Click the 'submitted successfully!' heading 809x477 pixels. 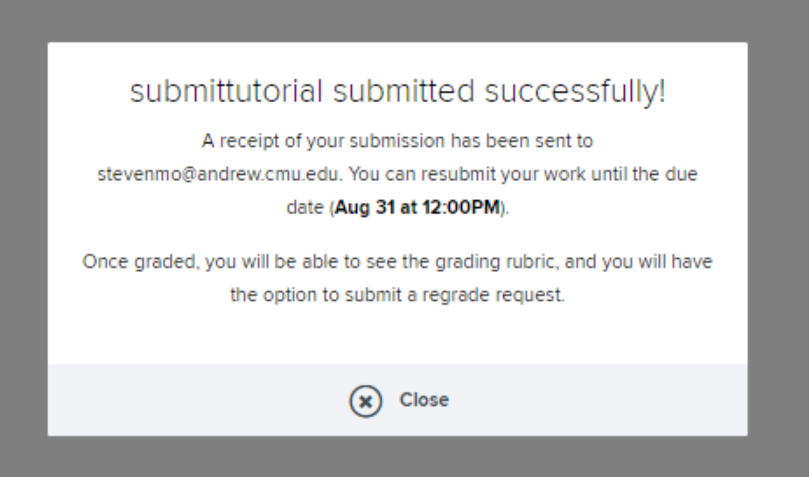[x=397, y=92]
